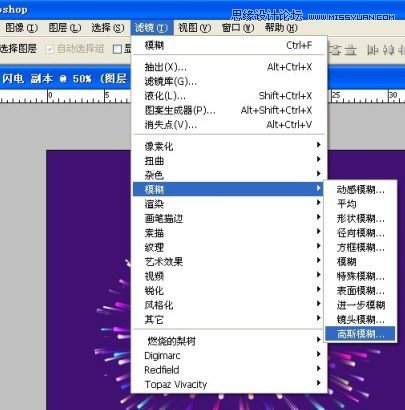Select highlighted 模糊 submenu entry
405x410 pixels.
tap(229, 189)
